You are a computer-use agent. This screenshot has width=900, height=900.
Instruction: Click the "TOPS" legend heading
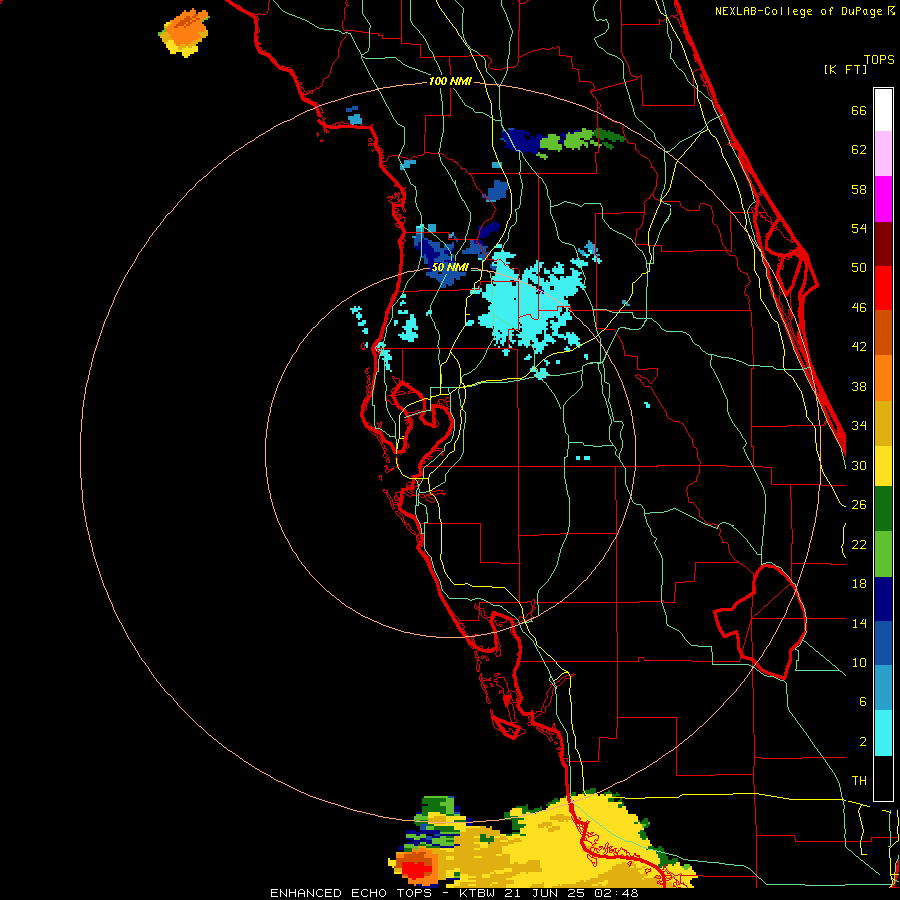(879, 60)
